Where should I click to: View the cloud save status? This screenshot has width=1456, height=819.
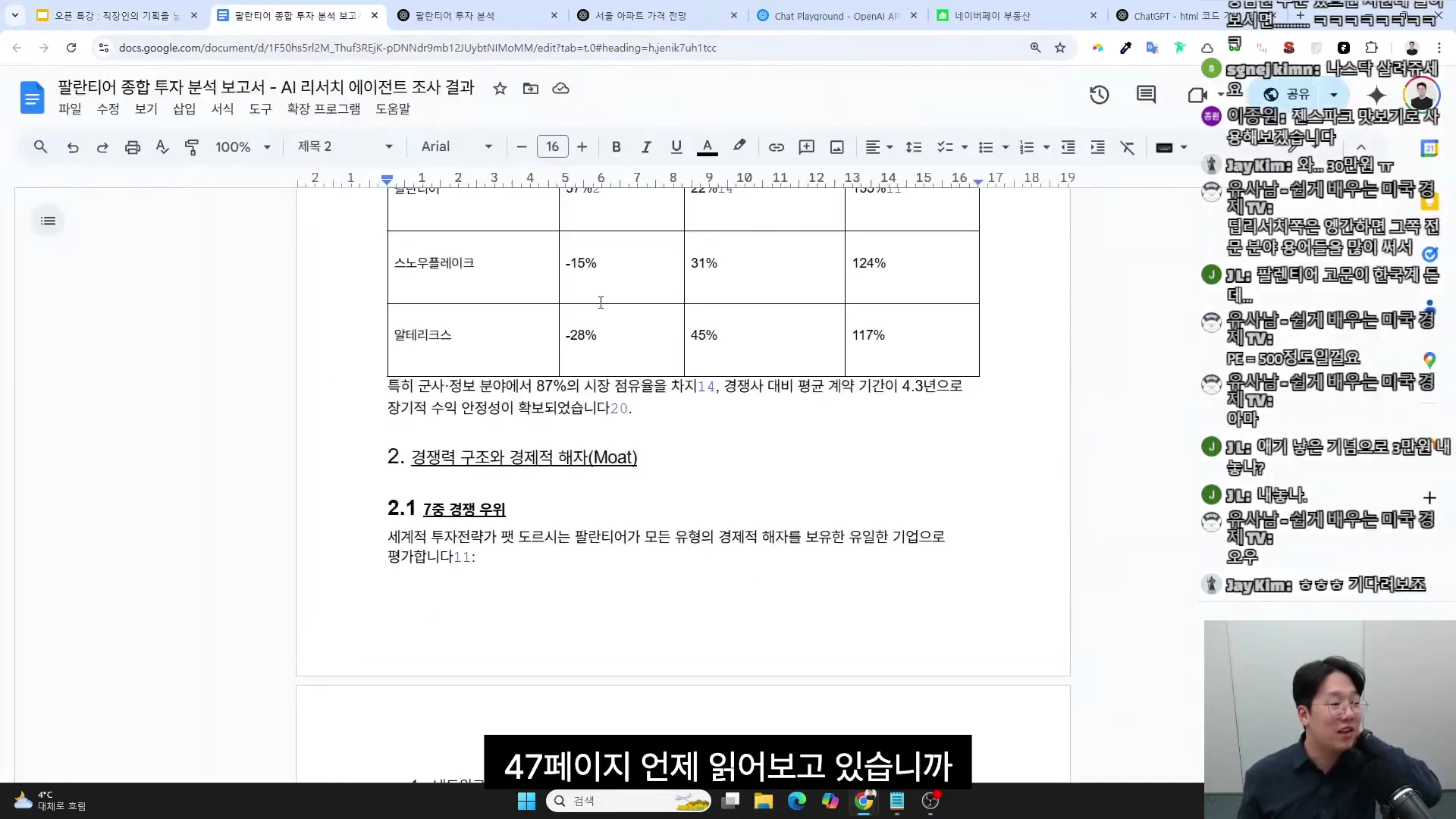pos(560,89)
